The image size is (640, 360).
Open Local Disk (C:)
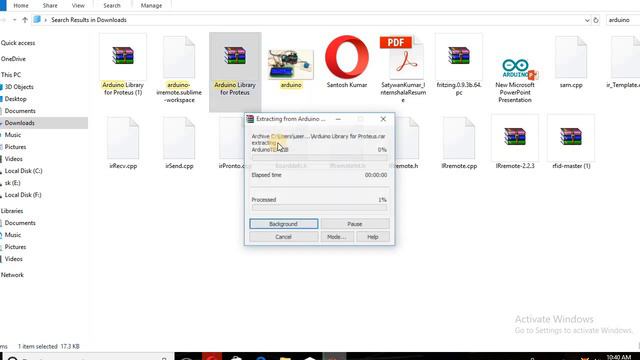click(23, 171)
